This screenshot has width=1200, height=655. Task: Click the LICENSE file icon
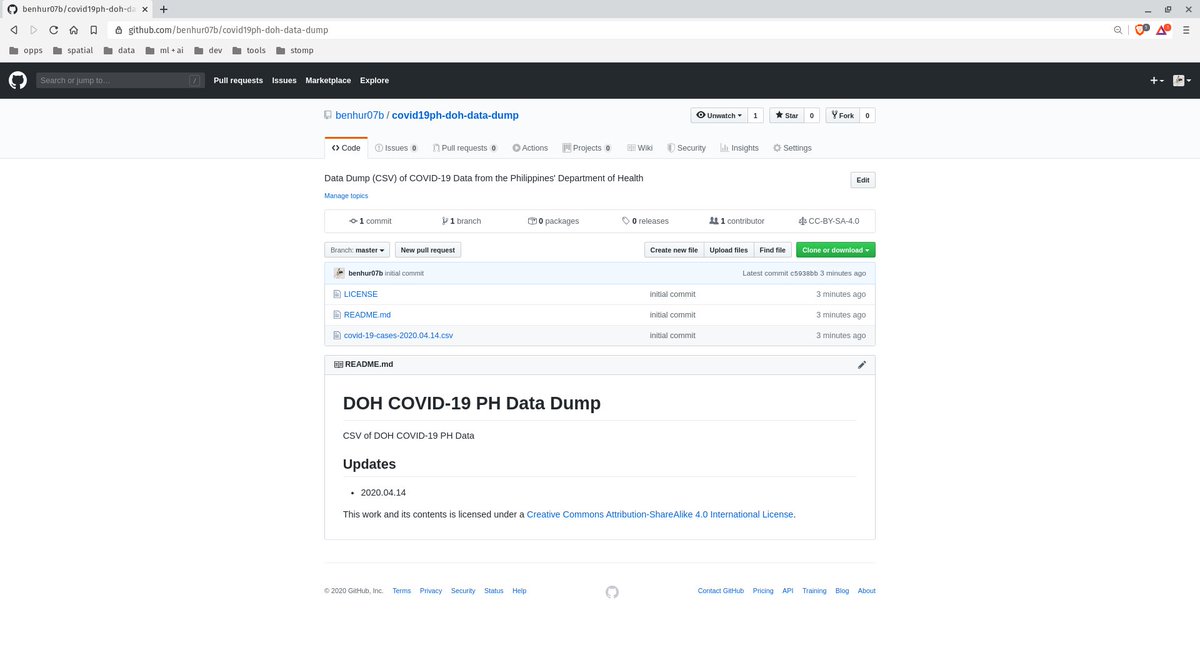click(337, 294)
